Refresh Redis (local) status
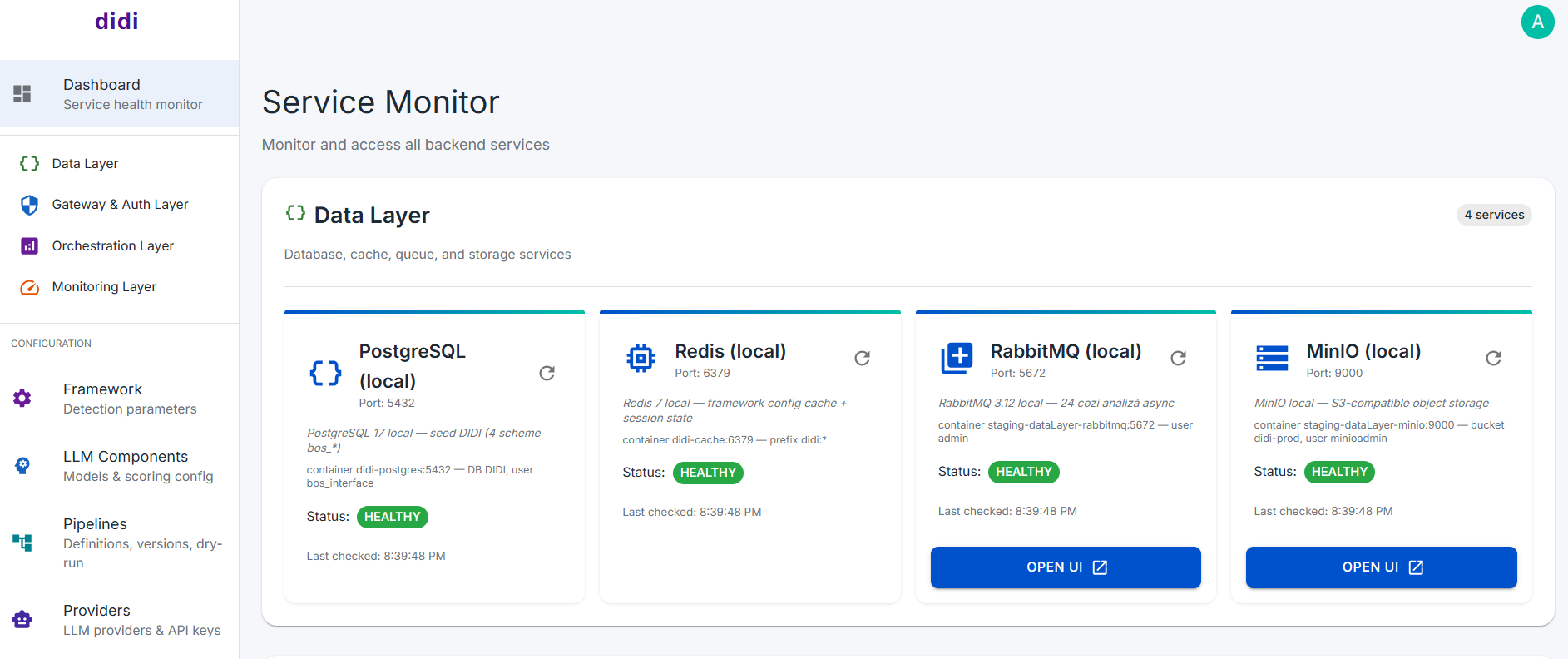This screenshot has width=1568, height=659. click(863, 358)
